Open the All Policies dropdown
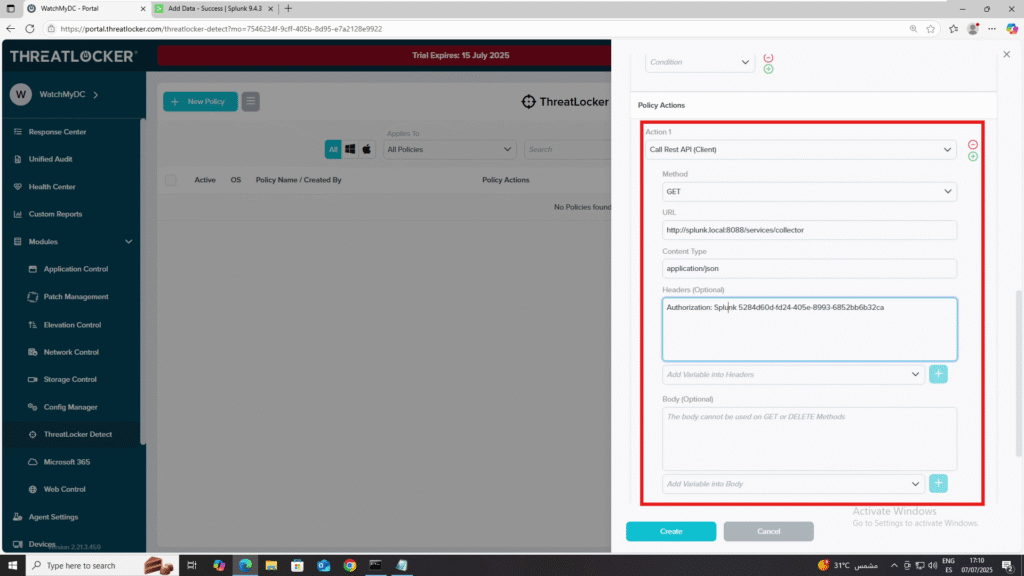This screenshot has width=1024, height=576. click(x=449, y=150)
